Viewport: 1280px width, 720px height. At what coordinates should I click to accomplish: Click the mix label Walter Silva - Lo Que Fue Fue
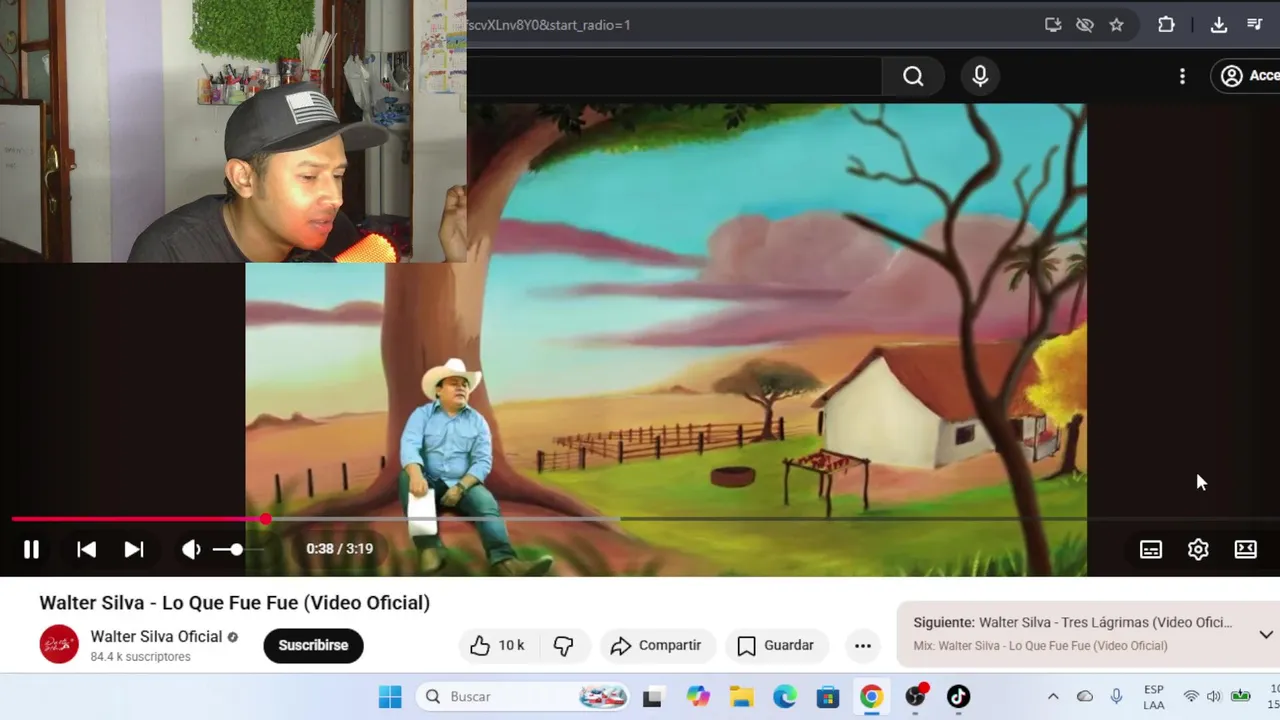click(x=1040, y=646)
